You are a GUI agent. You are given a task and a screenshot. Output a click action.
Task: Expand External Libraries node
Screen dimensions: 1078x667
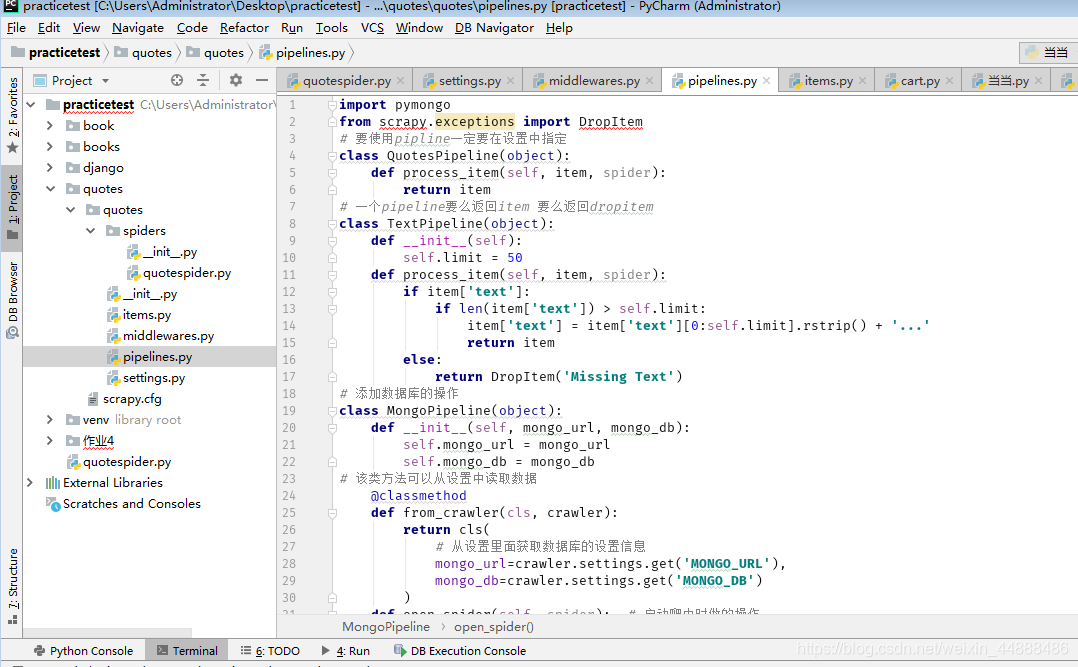(x=30, y=483)
